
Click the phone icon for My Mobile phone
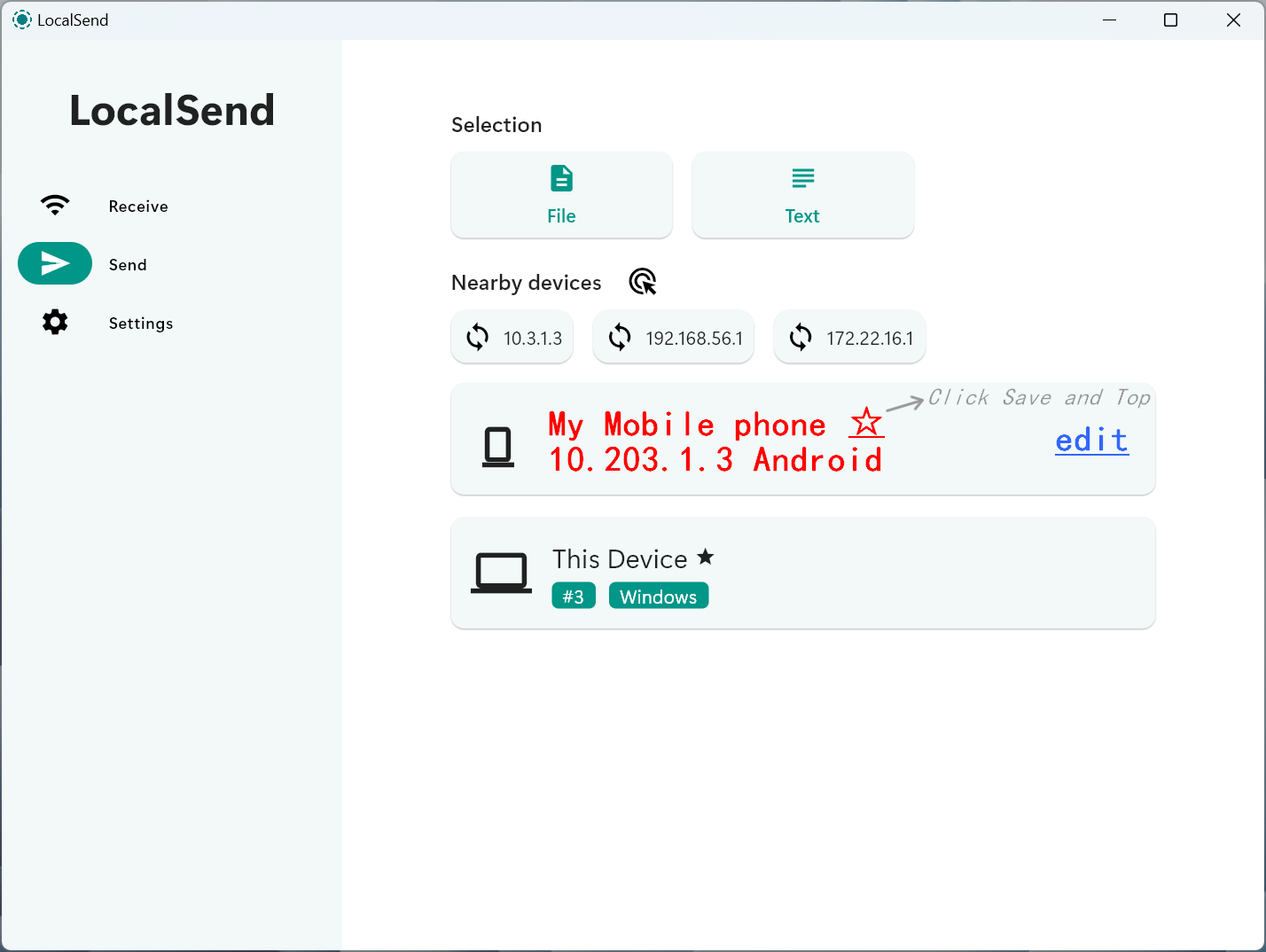(x=498, y=446)
